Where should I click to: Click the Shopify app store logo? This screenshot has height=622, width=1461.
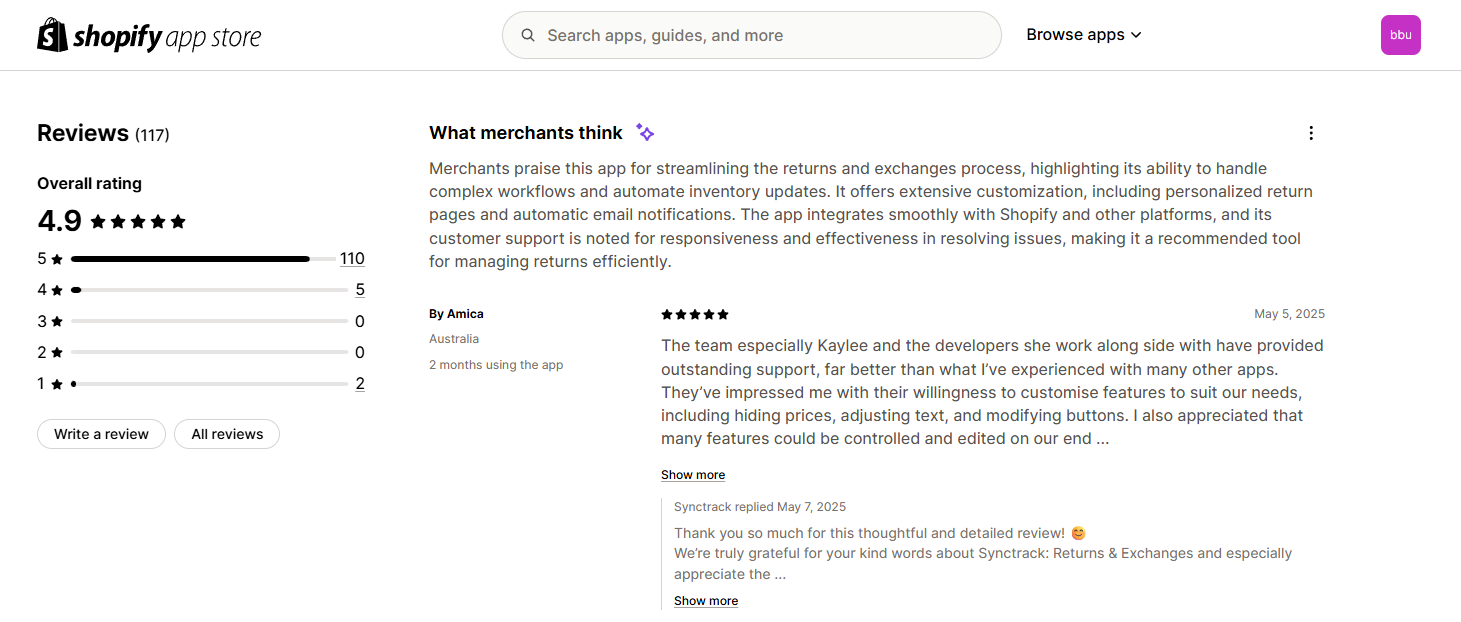coord(149,36)
